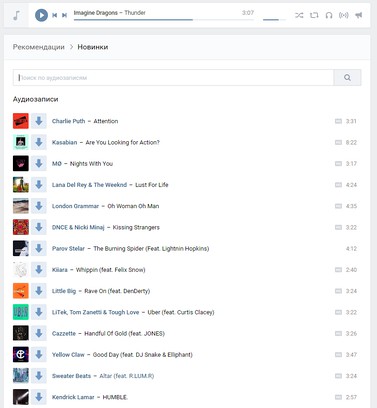Image resolution: width=377 pixels, height=408 pixels.
Task: Select the Новинки section tab
Action: pos(93,47)
